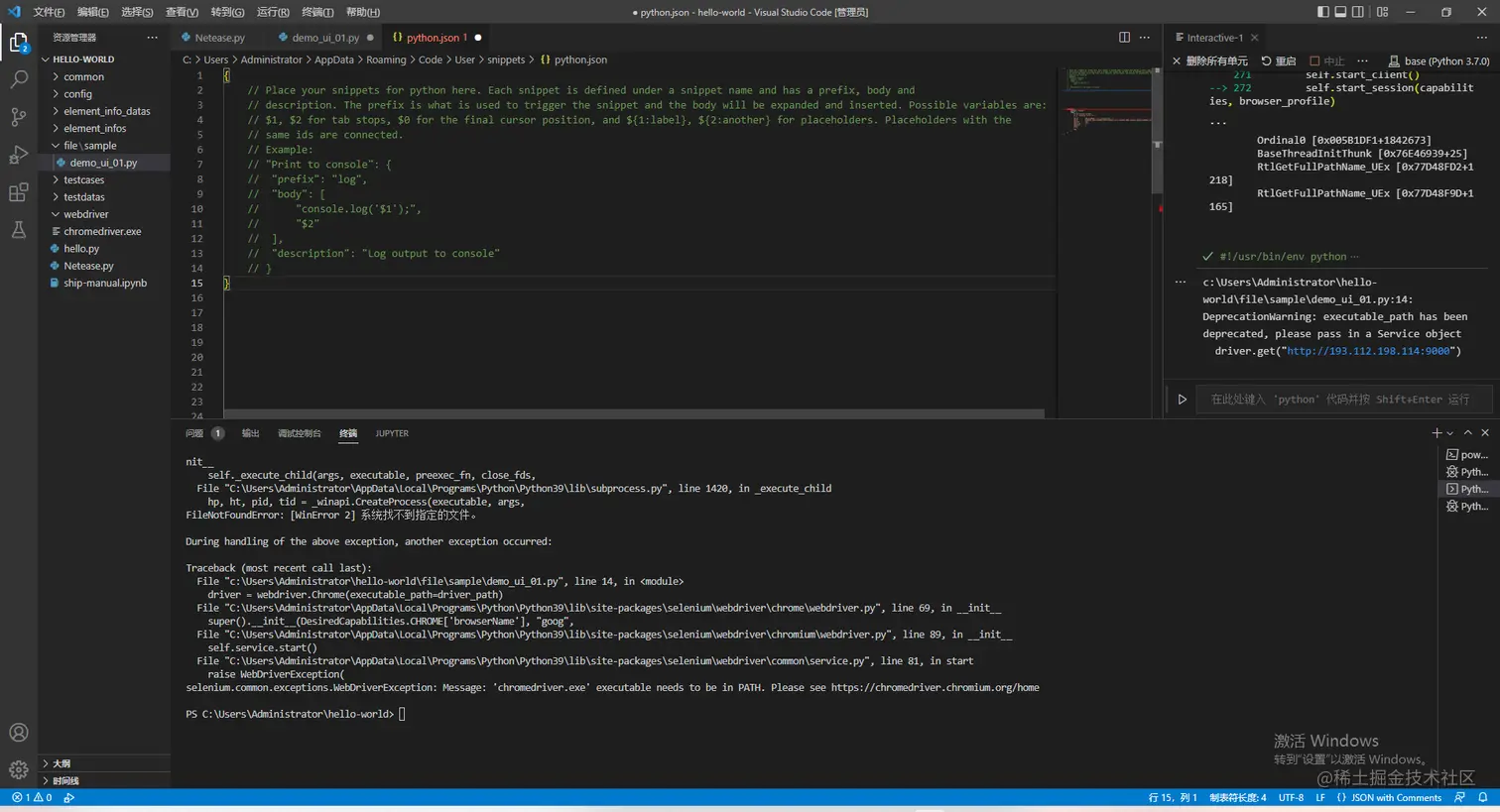Select the base (Python 3.7.0) kernel
This screenshot has height=812, width=1500.
[1439, 61]
